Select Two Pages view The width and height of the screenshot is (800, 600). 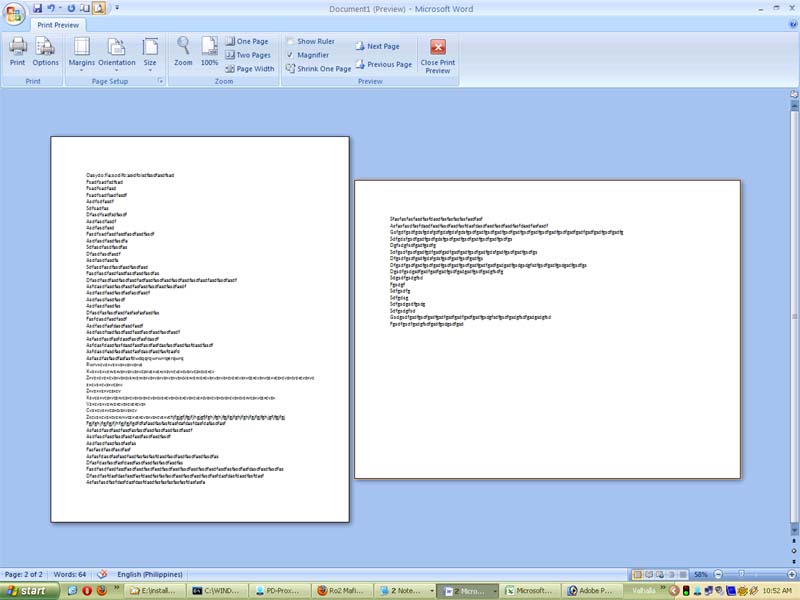pyautogui.click(x=248, y=54)
